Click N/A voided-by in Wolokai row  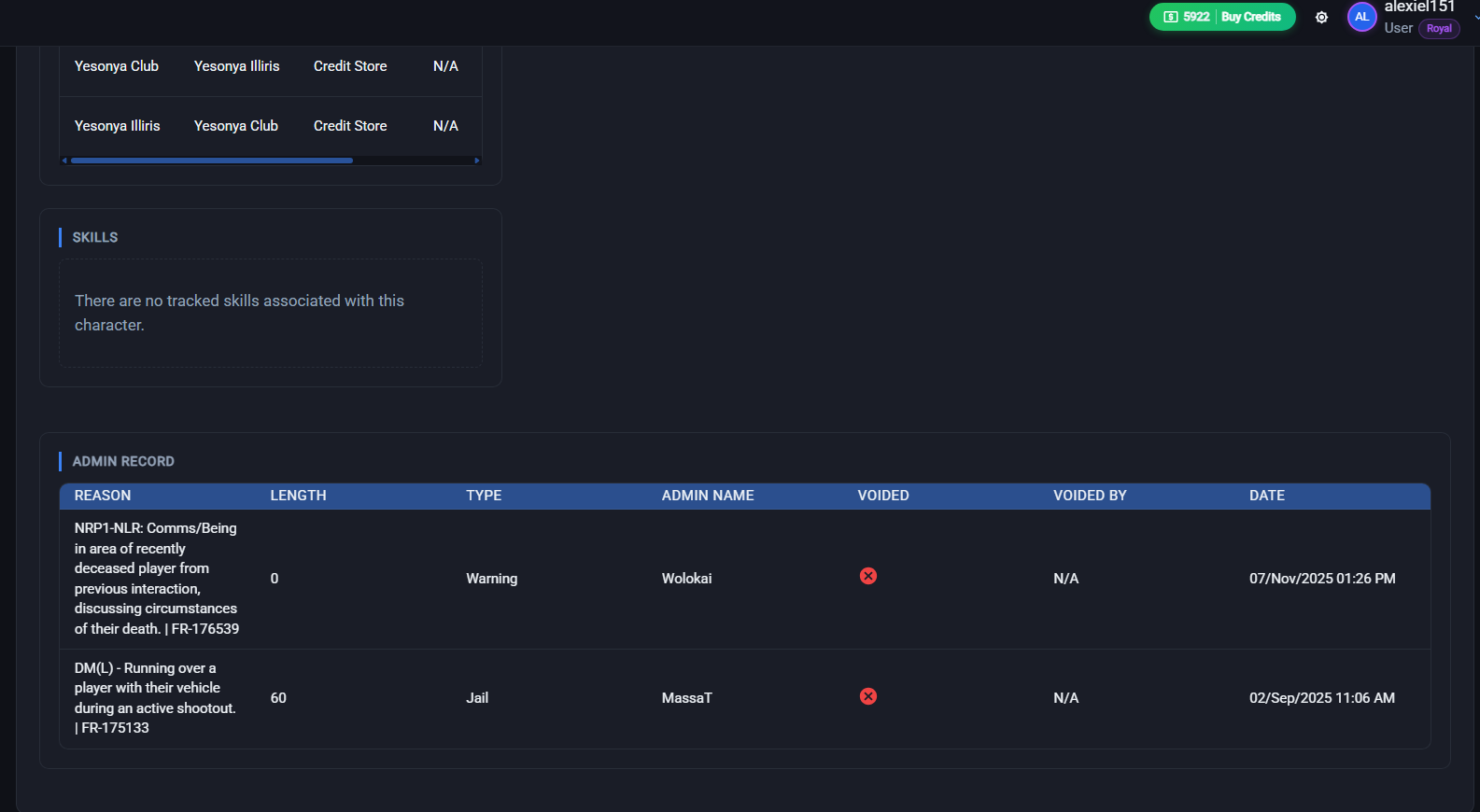click(x=1065, y=579)
